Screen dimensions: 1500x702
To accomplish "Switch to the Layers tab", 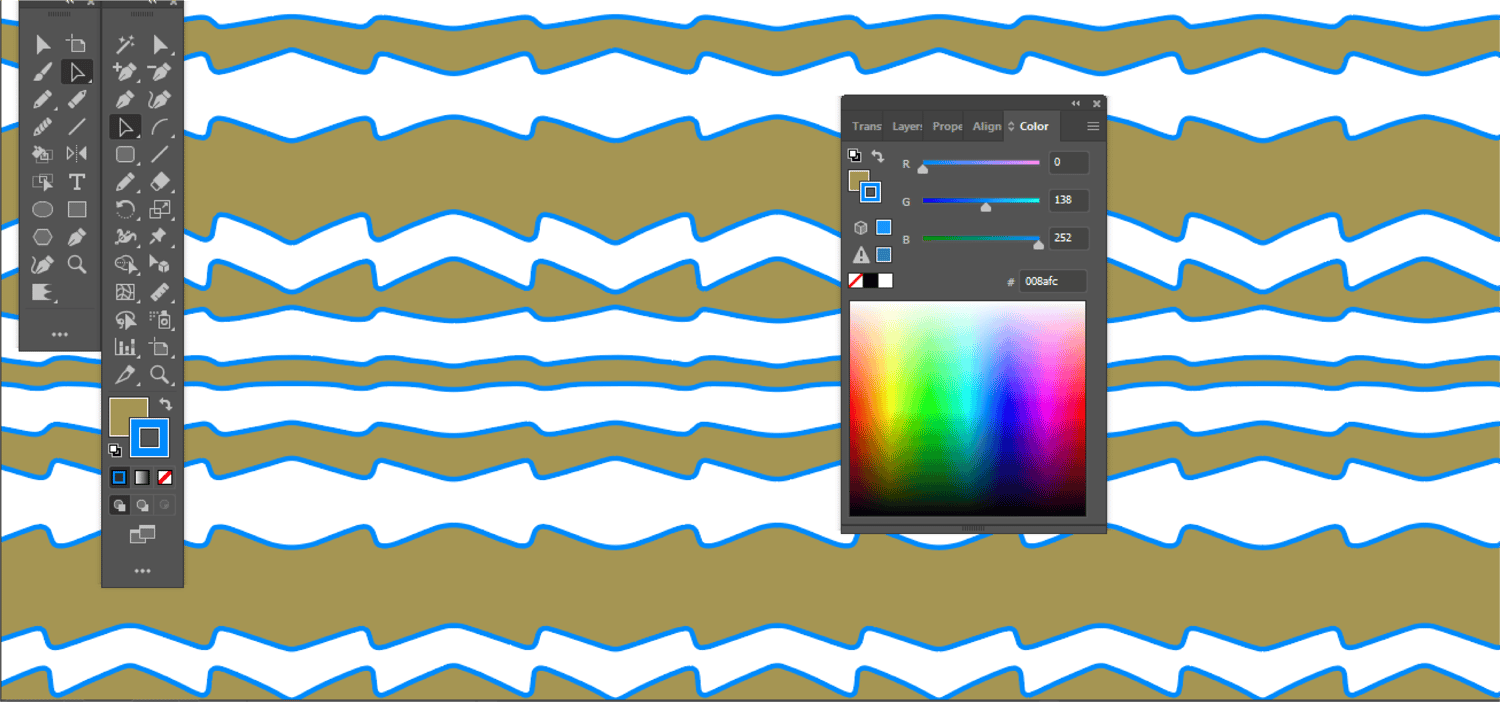I will [907, 126].
